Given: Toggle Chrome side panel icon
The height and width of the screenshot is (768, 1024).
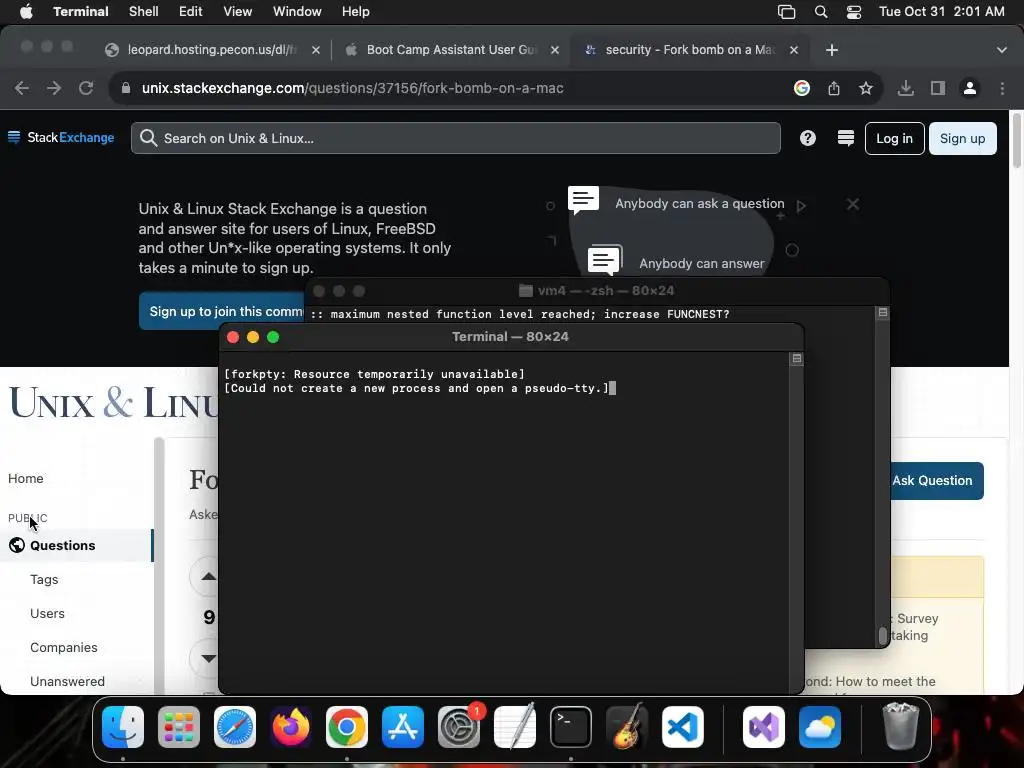Looking at the screenshot, I should click(938, 88).
